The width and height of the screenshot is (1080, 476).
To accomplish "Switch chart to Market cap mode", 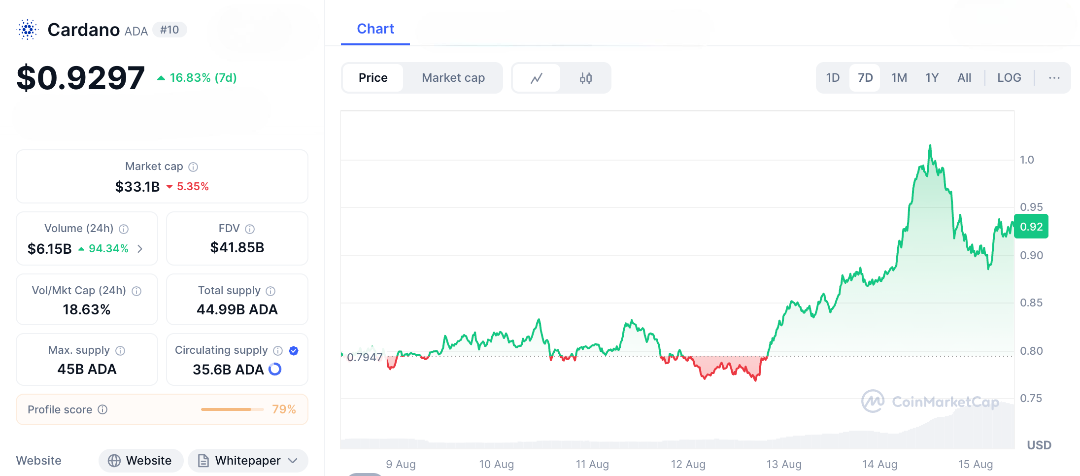I will 453,78.
